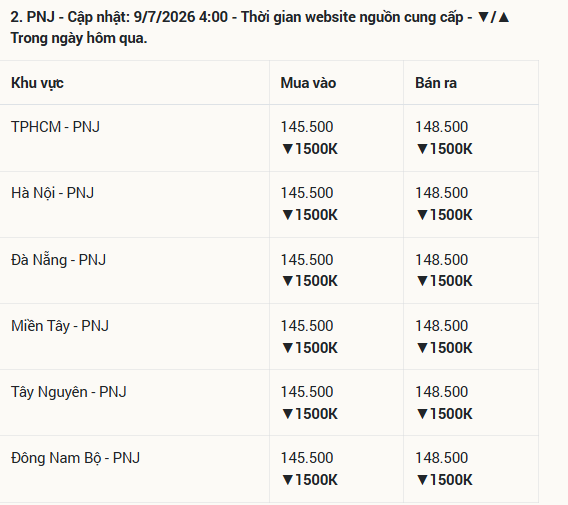Viewport: 568px width, 505px height.
Task: Click Tây Nguyên sell price 148.500
Action: point(442,392)
